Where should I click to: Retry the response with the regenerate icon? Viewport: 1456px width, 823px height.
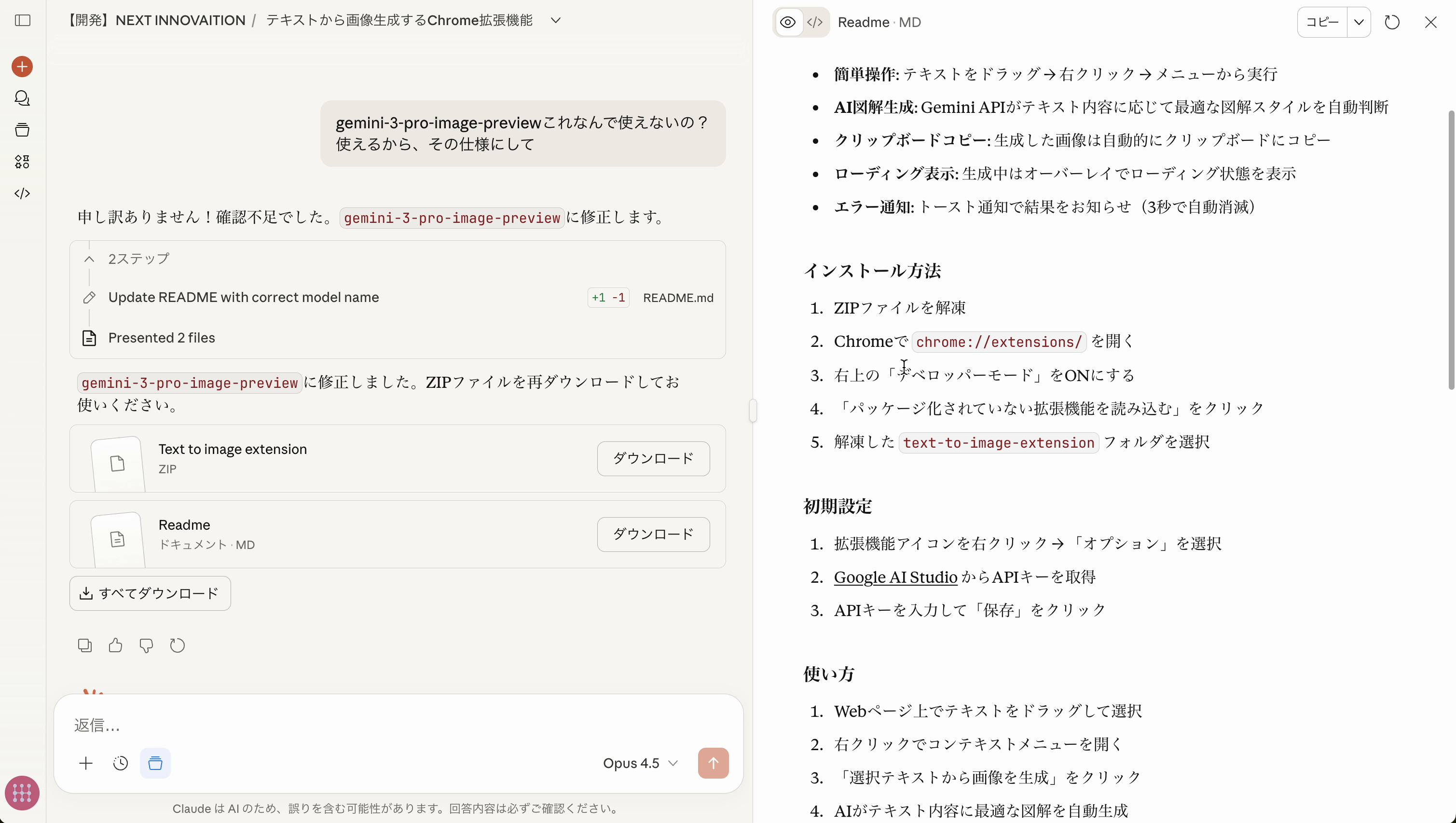click(177, 645)
